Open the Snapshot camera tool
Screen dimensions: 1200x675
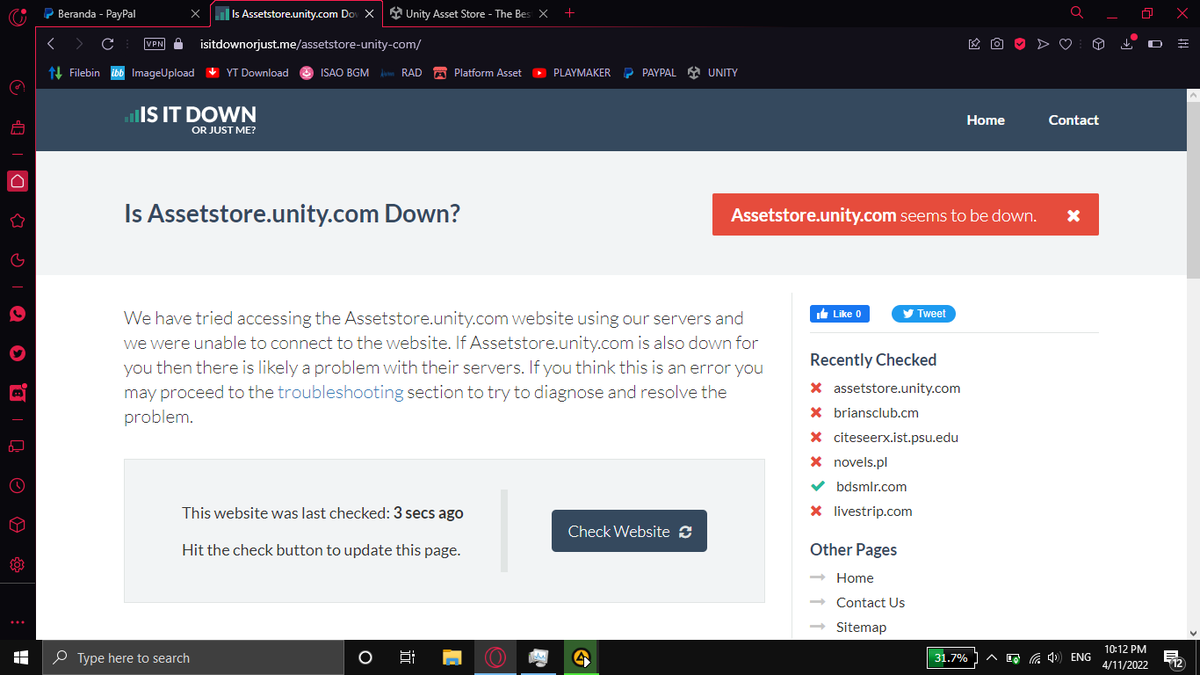point(997,44)
